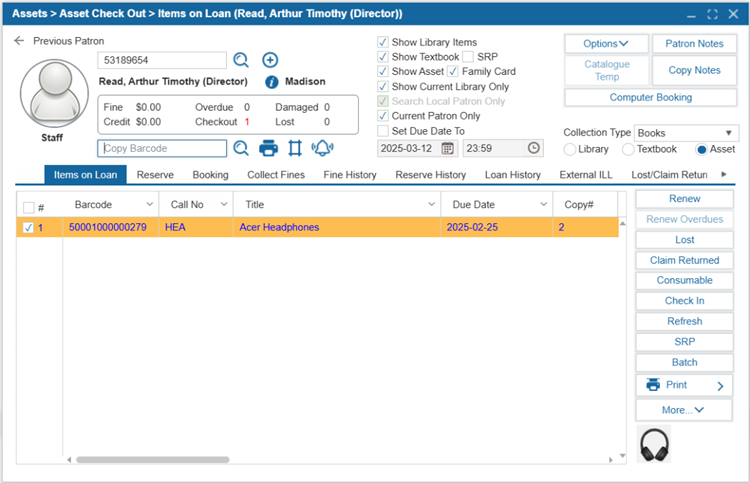Expand the More... dropdown button

tap(684, 410)
